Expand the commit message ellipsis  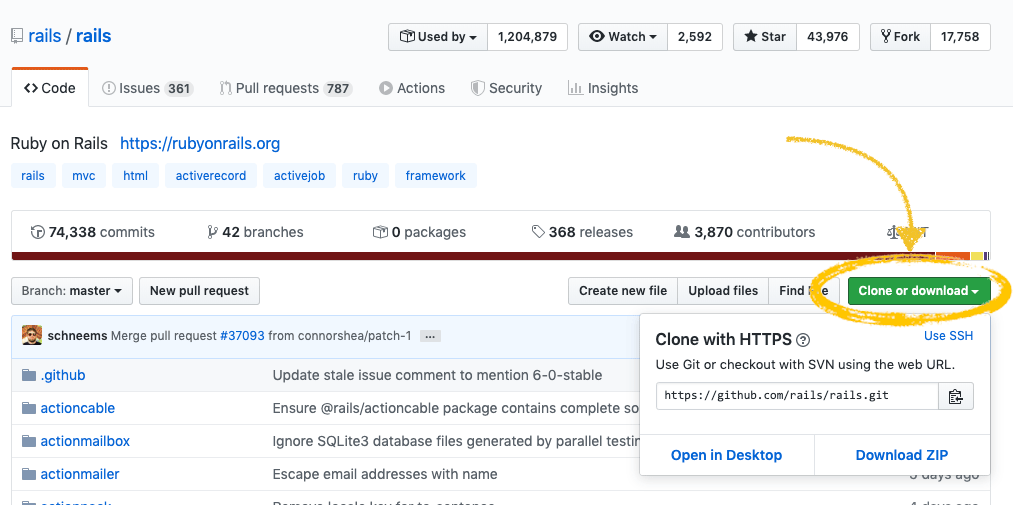pos(430,336)
